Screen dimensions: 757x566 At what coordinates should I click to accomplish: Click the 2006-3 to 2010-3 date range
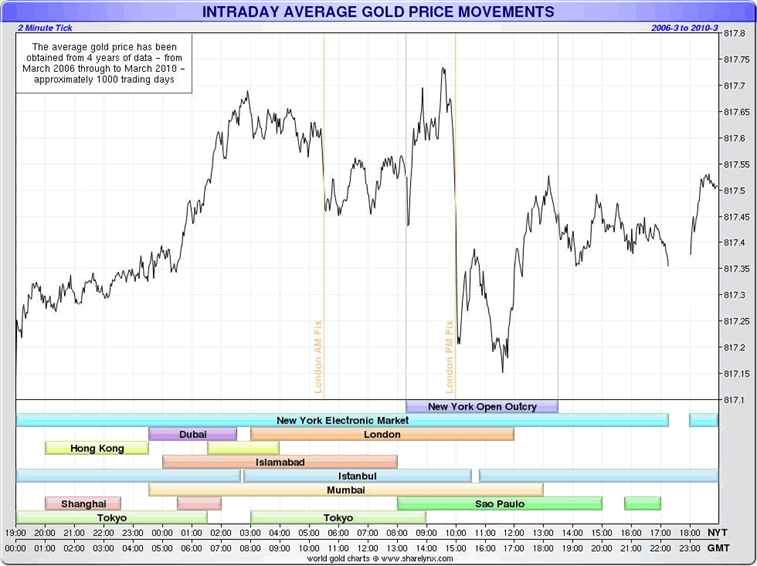click(685, 28)
